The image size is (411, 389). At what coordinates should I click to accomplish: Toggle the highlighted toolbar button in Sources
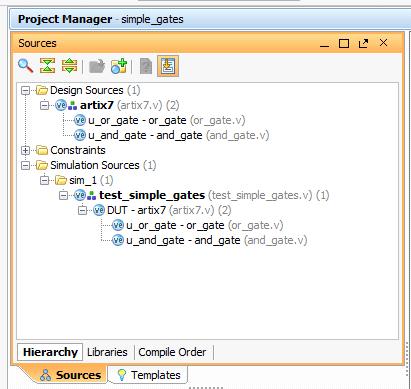click(168, 66)
